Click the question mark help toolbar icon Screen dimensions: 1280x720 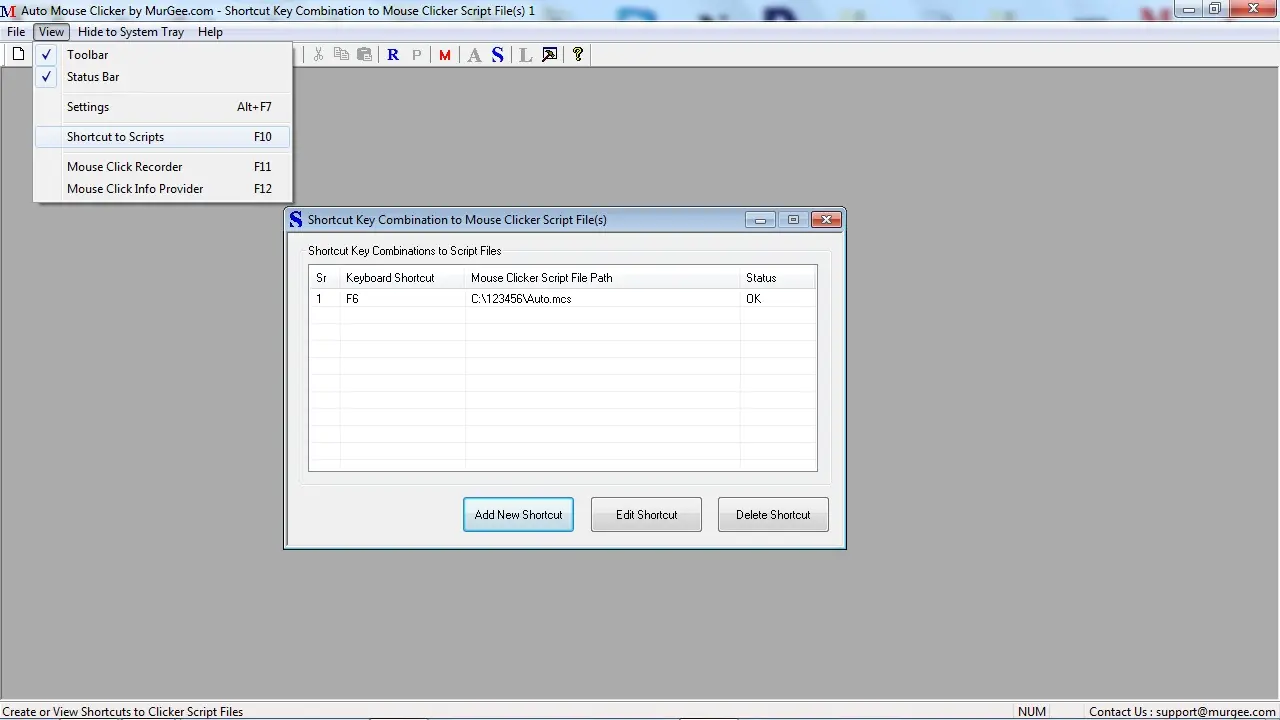pyautogui.click(x=578, y=55)
